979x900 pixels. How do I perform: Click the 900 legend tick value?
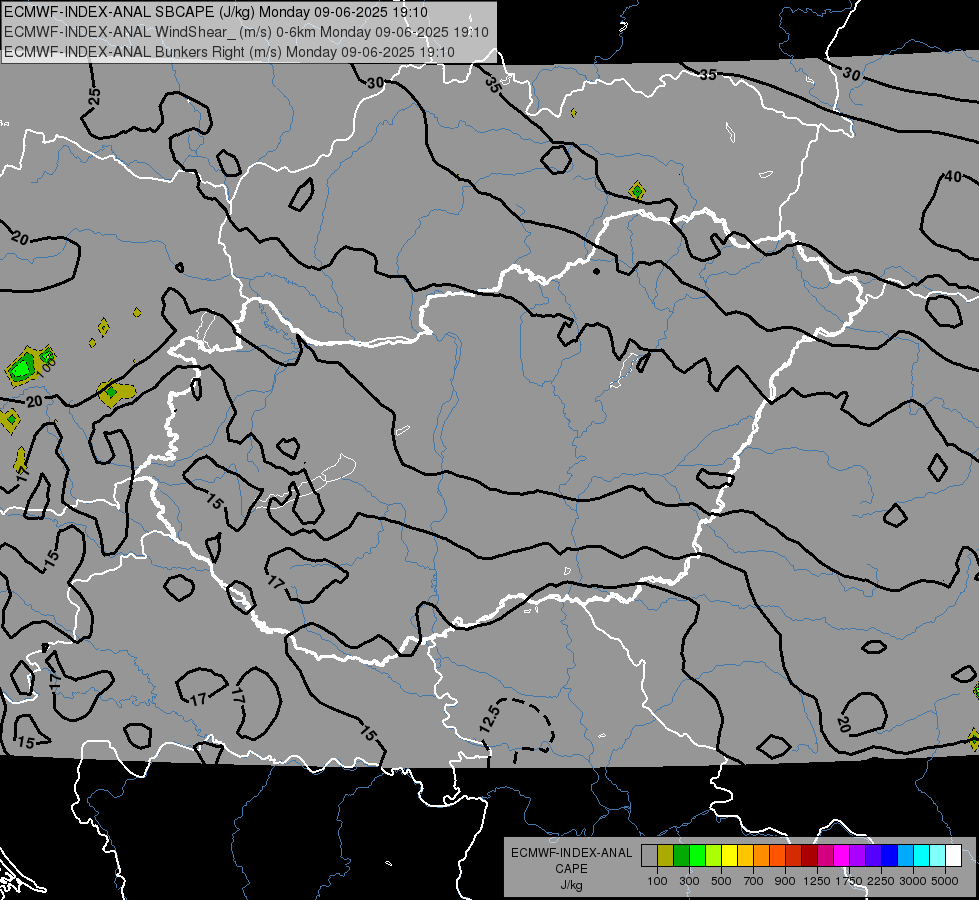(x=785, y=881)
